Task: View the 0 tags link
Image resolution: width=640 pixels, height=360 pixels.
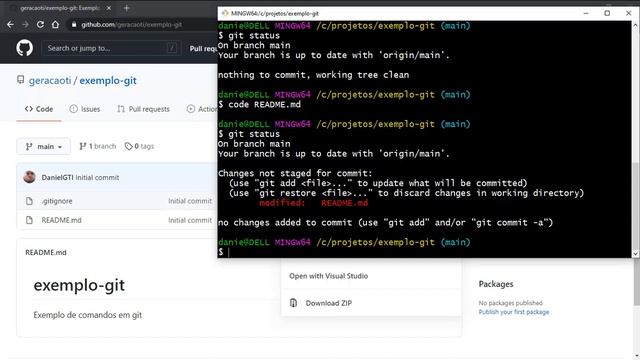Action: (x=140, y=146)
